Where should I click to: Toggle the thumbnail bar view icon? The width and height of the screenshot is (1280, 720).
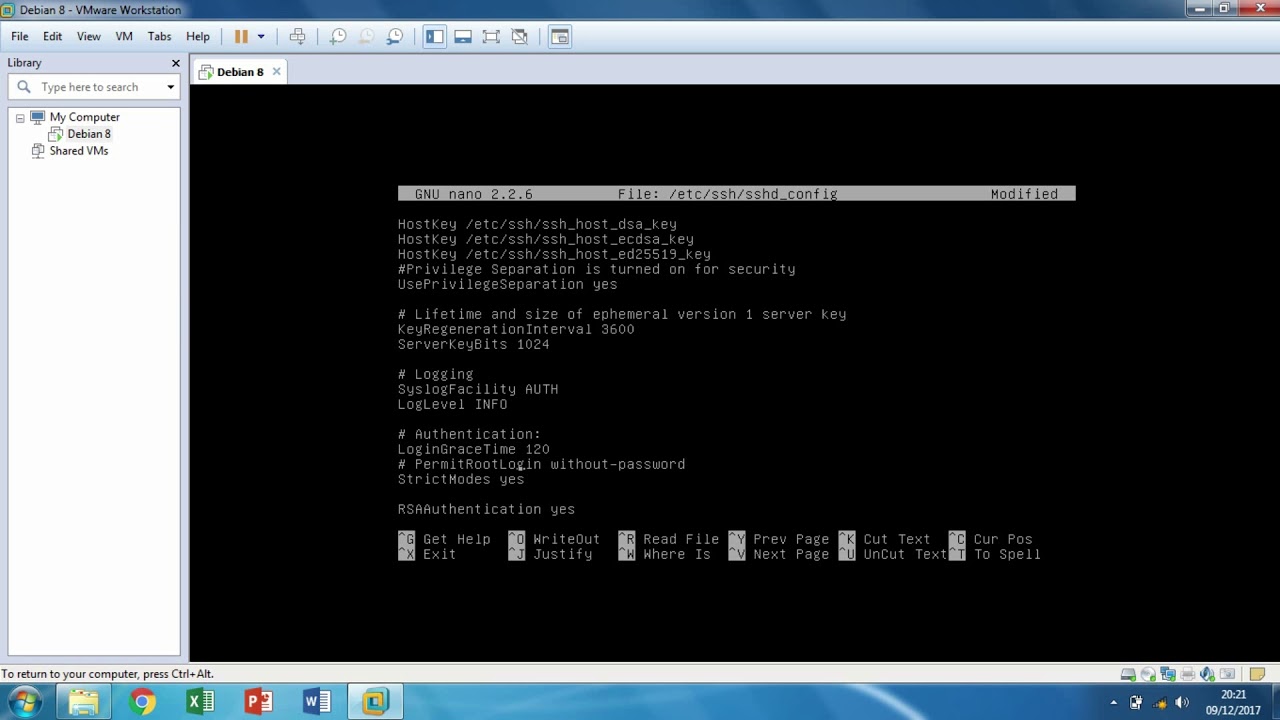(463, 37)
